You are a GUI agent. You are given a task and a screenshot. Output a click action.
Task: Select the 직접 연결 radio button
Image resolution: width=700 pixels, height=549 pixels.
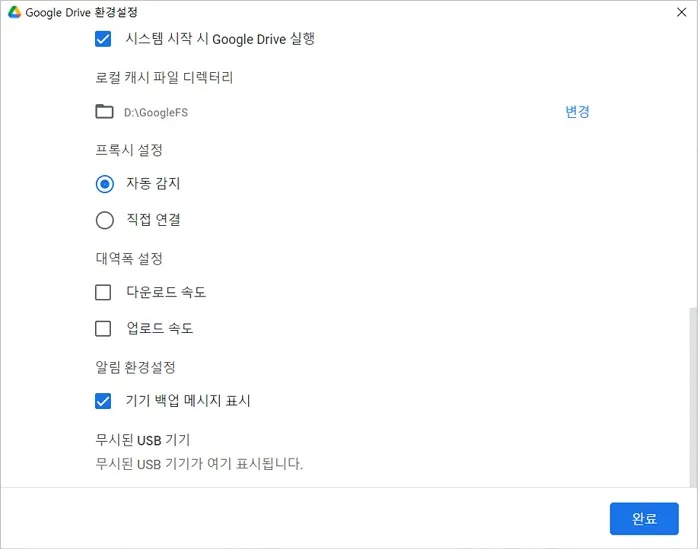click(x=105, y=220)
